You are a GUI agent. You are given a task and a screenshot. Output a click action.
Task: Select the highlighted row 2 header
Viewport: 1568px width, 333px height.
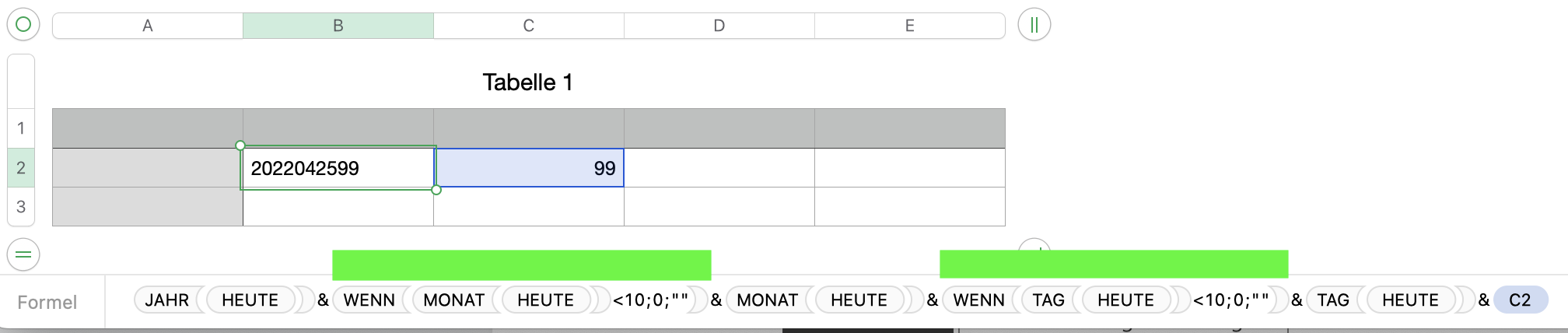[21, 168]
